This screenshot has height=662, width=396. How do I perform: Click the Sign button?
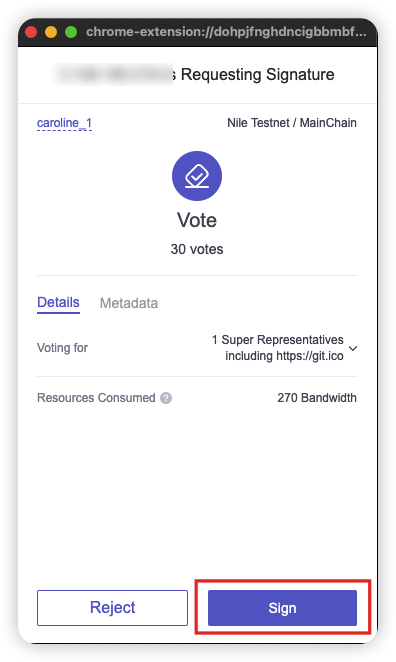coord(282,608)
